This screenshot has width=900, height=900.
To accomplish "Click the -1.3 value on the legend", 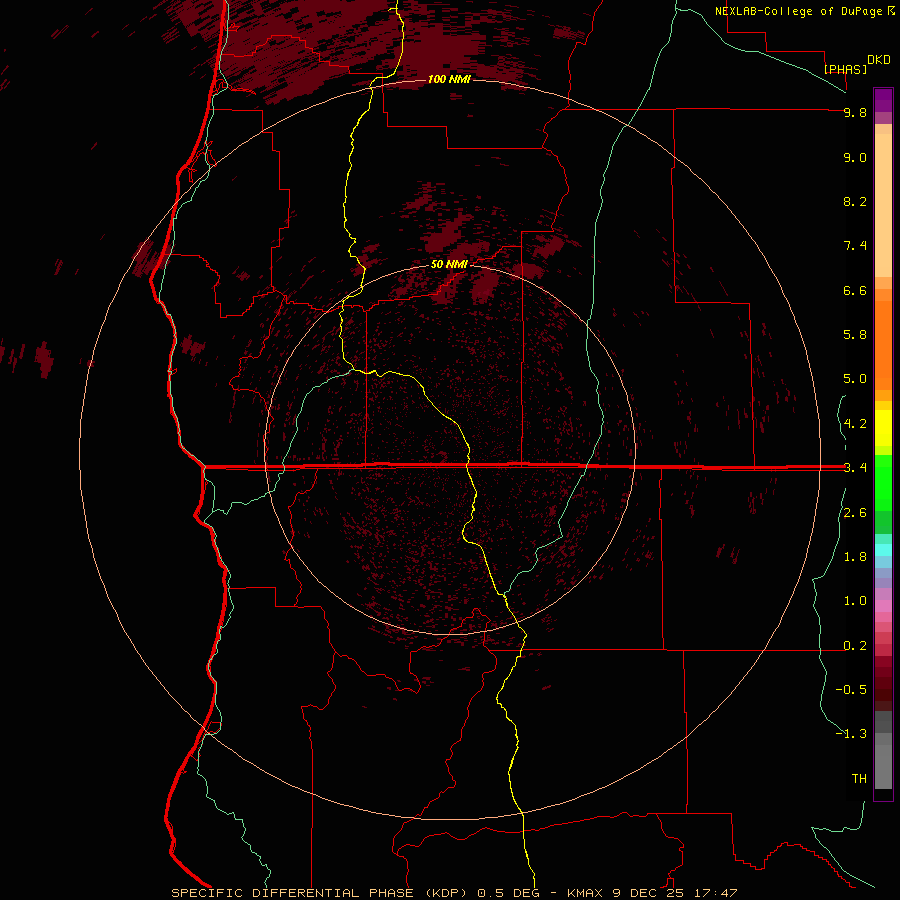I will 851,734.
